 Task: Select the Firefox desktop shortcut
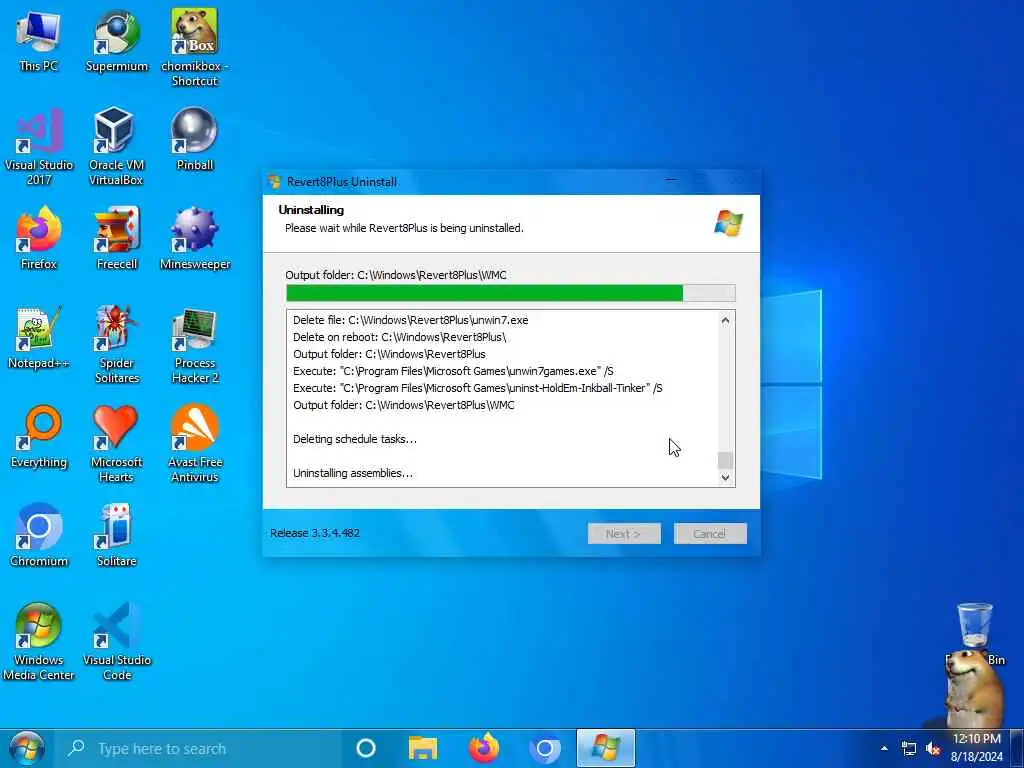[39, 238]
